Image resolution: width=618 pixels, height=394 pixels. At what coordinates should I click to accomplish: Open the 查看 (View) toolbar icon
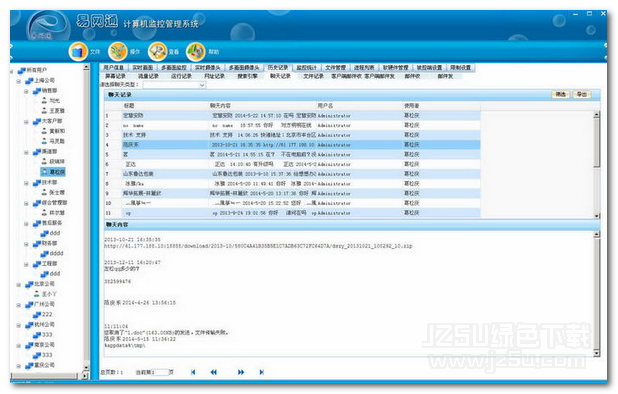tap(157, 51)
